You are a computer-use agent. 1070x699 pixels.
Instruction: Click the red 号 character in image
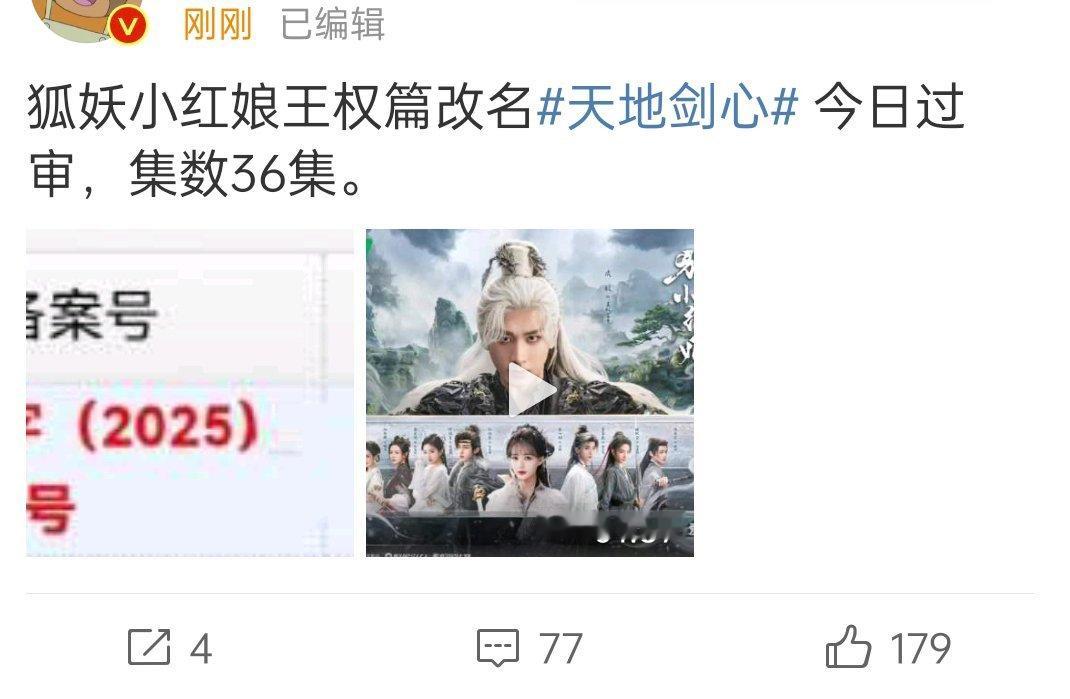click(x=50, y=509)
